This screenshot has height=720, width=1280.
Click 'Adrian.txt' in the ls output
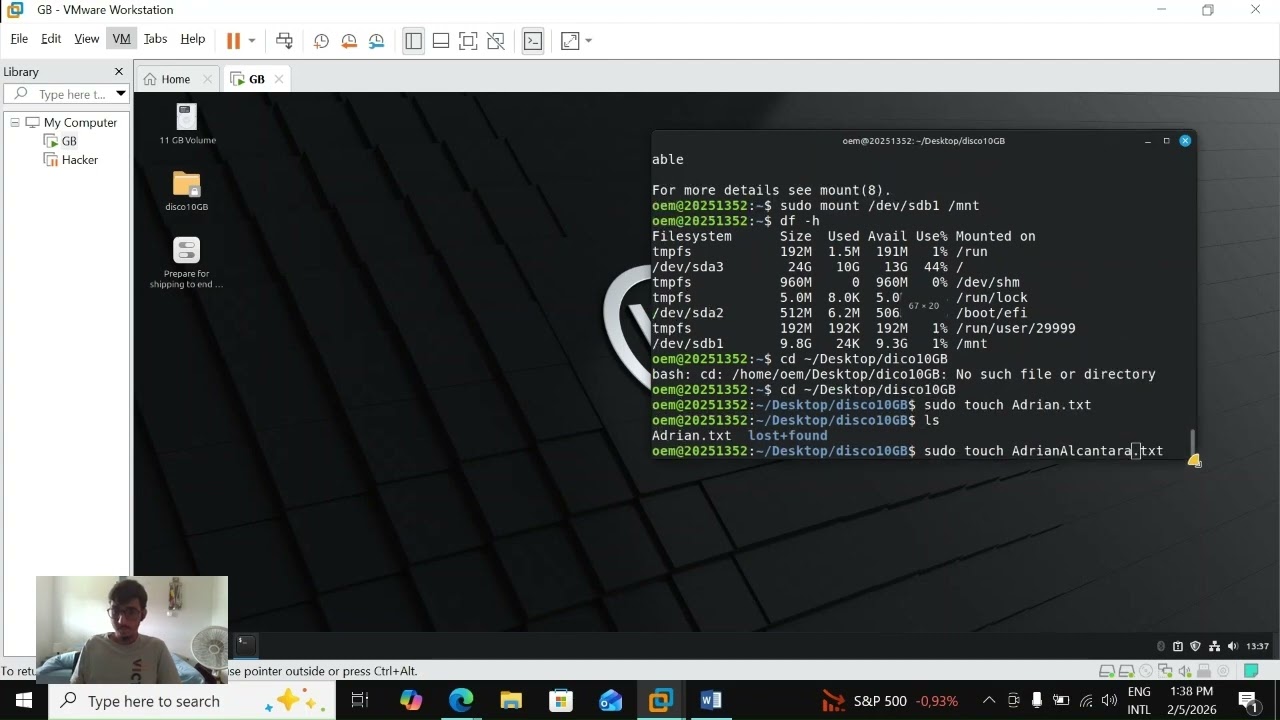pos(692,436)
